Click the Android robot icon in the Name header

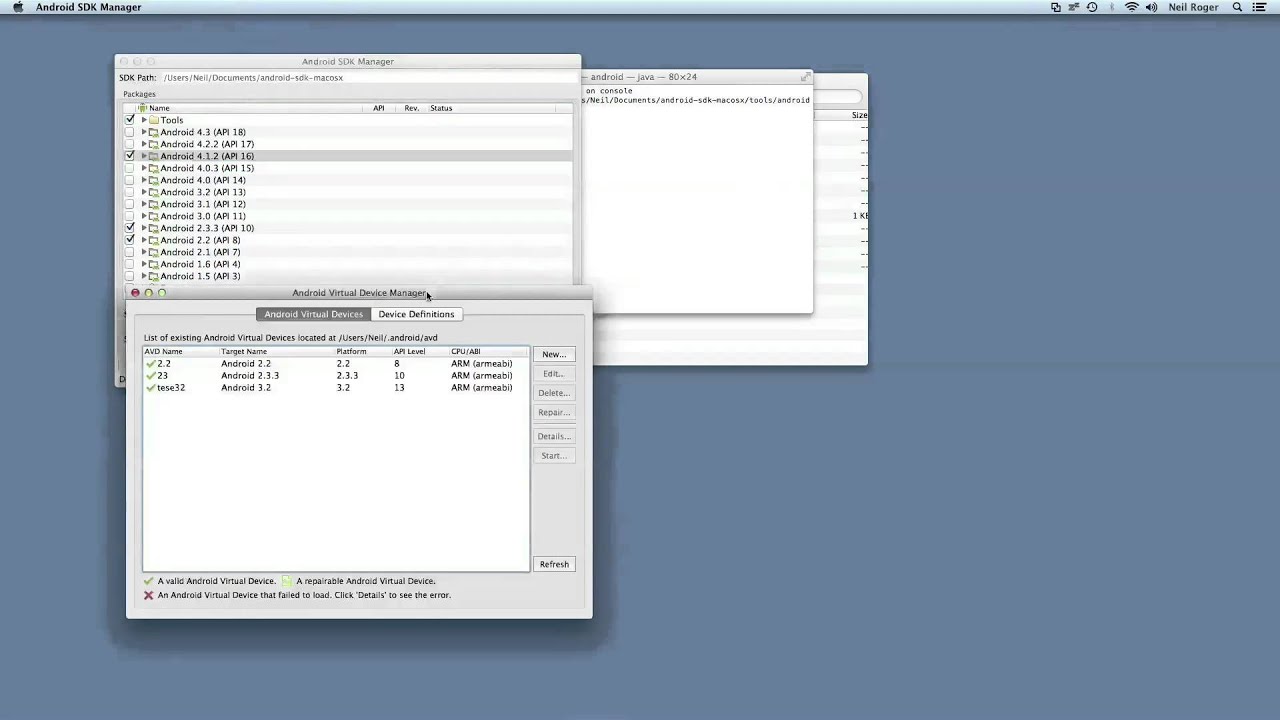tap(143, 108)
